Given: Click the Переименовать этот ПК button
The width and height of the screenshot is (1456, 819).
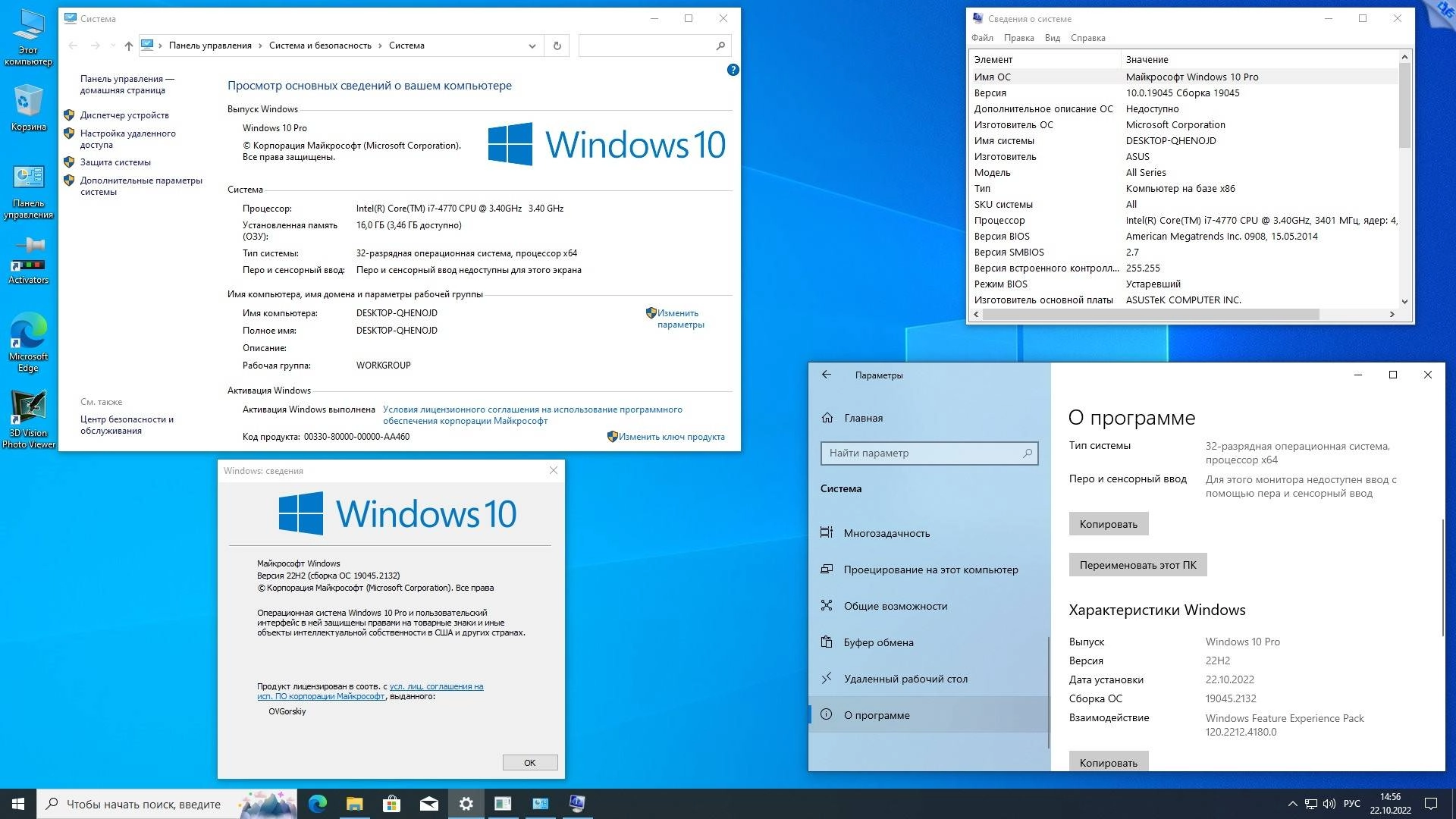Looking at the screenshot, I should (1137, 565).
